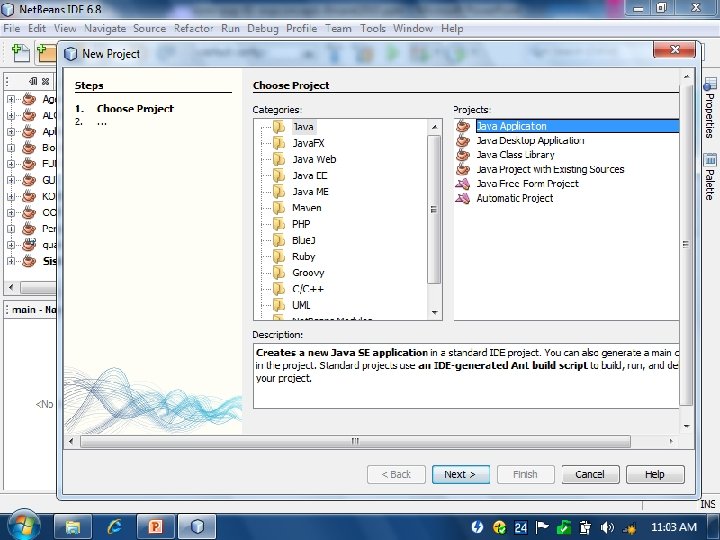The width and height of the screenshot is (720, 540).
Task: Select the PHP category
Action: coord(301,224)
